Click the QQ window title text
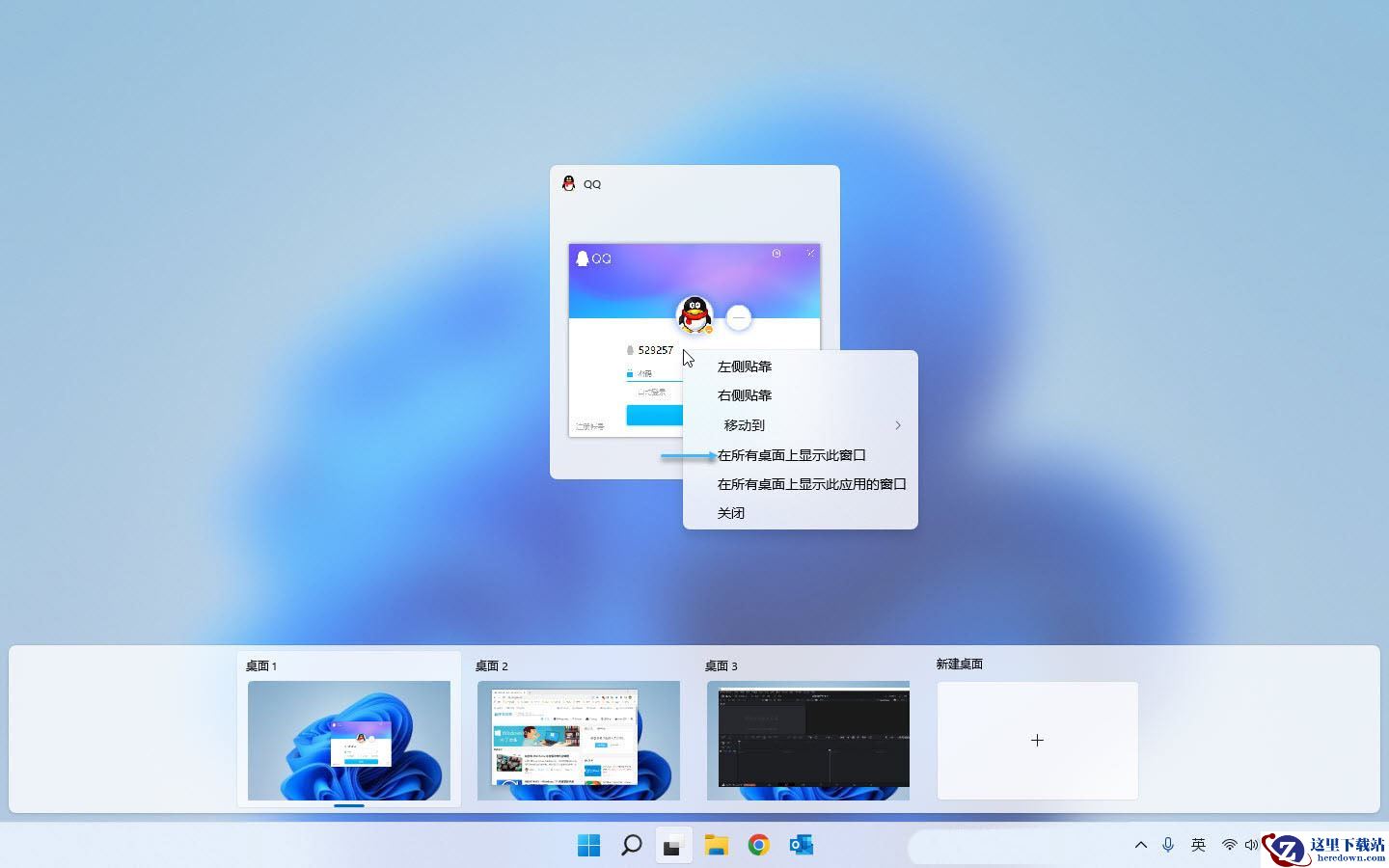1389x868 pixels. coord(592,184)
